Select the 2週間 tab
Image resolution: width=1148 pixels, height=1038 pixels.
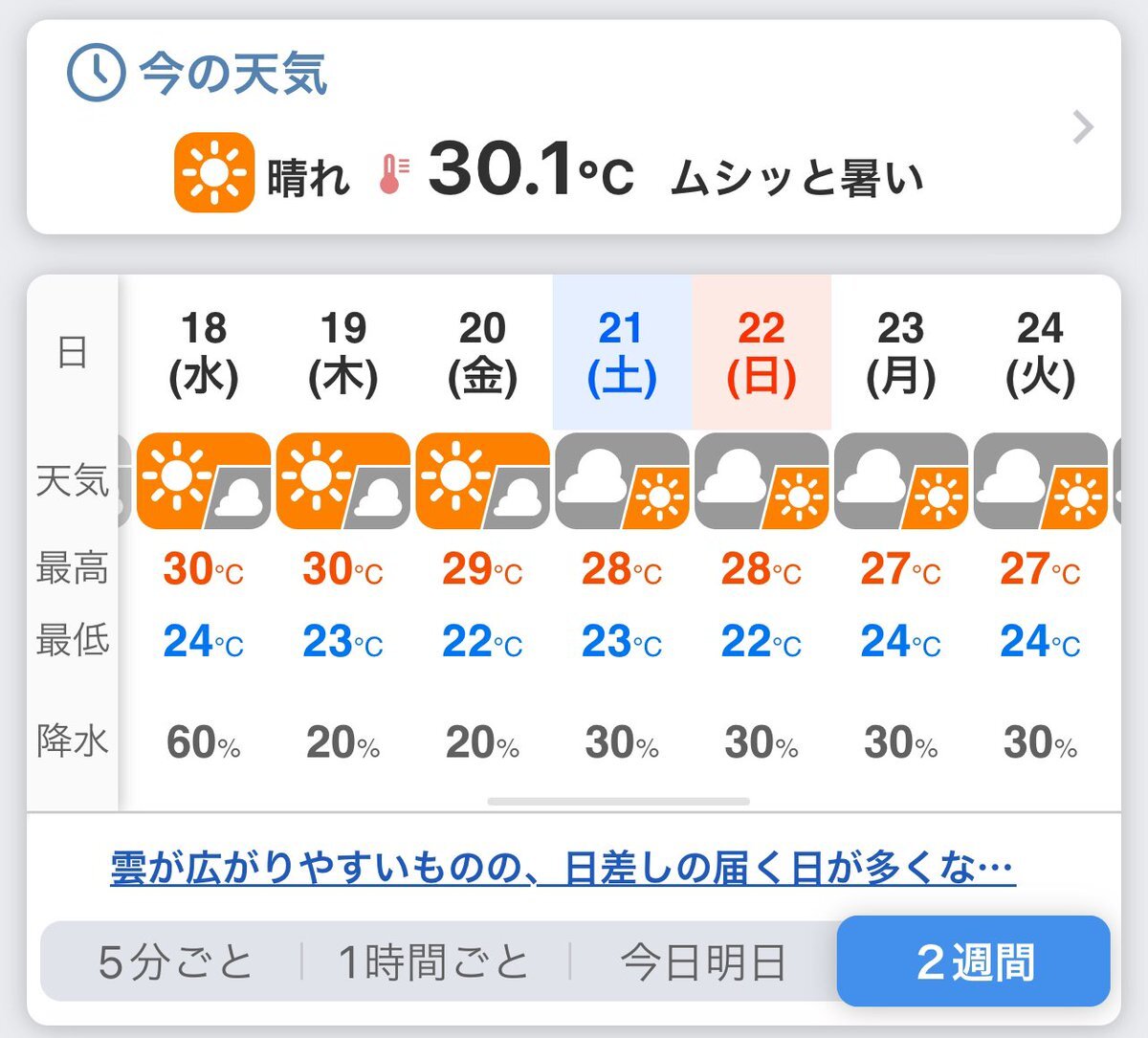[x=974, y=961]
